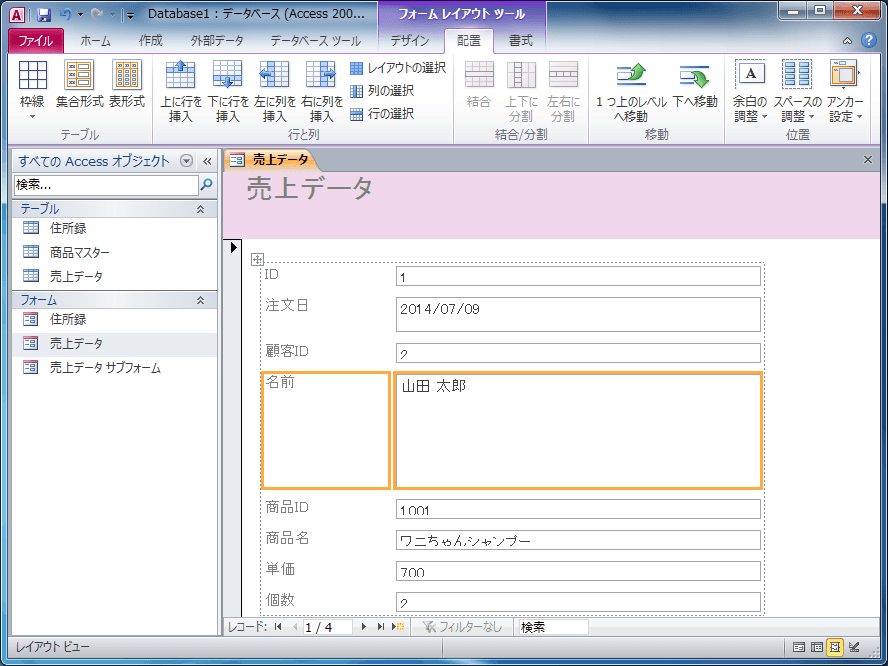This screenshot has height=666, width=888.
Task: Go to next record button
Action: click(364, 627)
